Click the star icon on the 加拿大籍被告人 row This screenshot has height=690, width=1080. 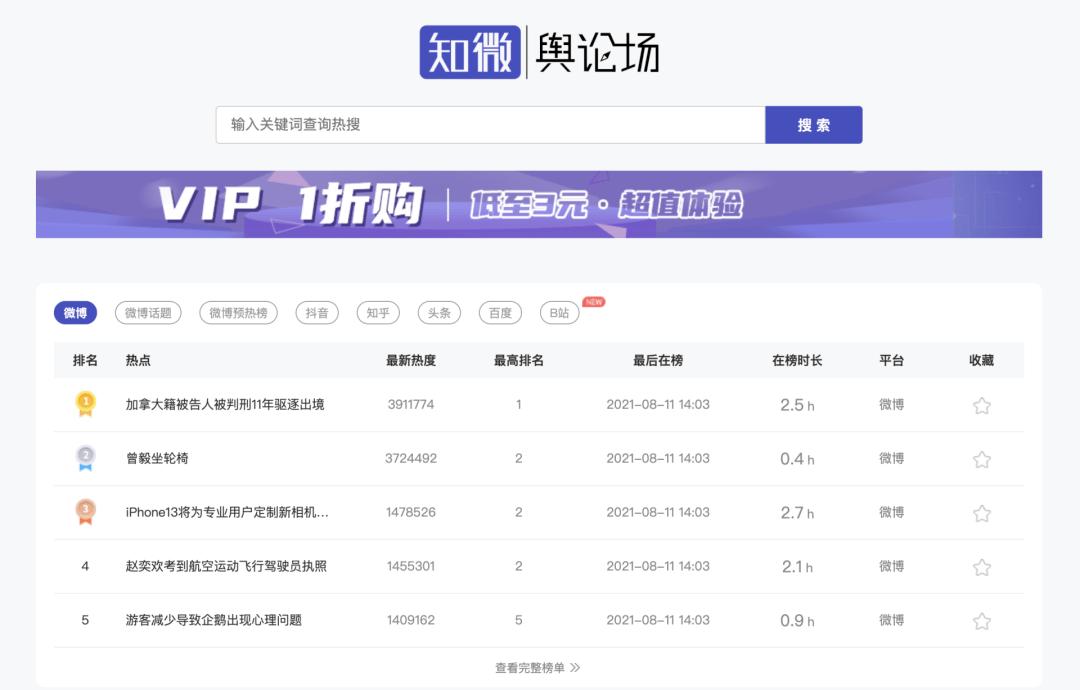point(982,405)
